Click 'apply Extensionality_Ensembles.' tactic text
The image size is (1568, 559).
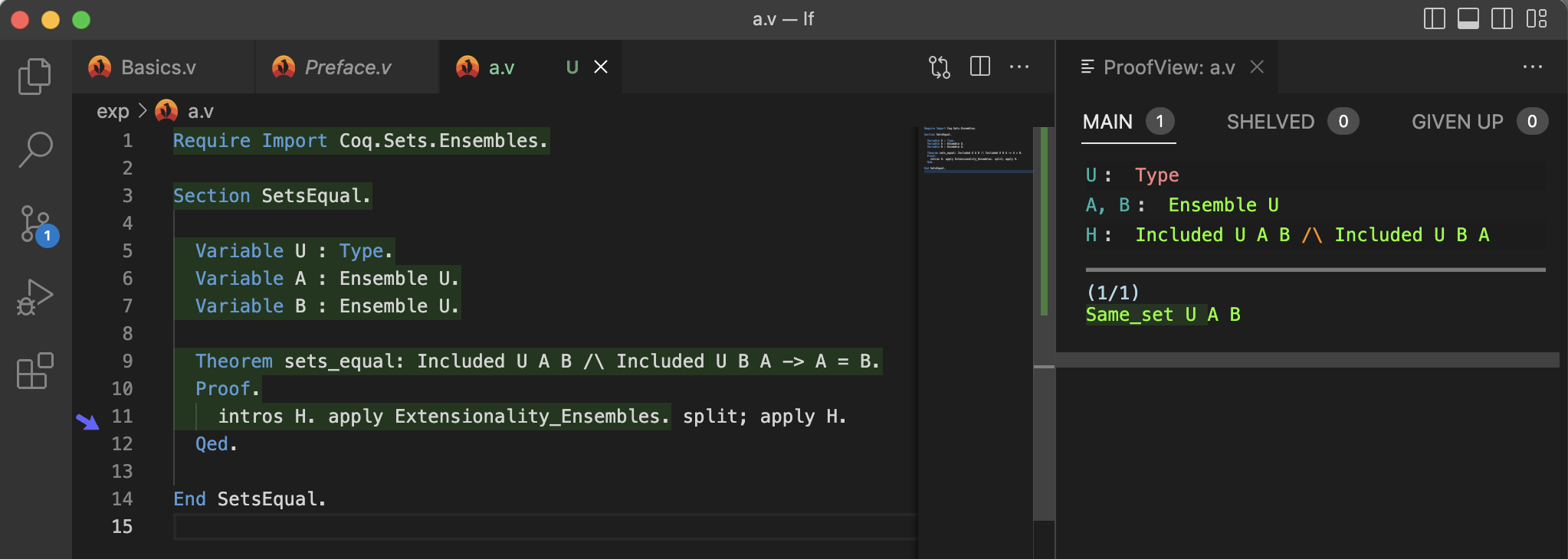tap(499, 417)
